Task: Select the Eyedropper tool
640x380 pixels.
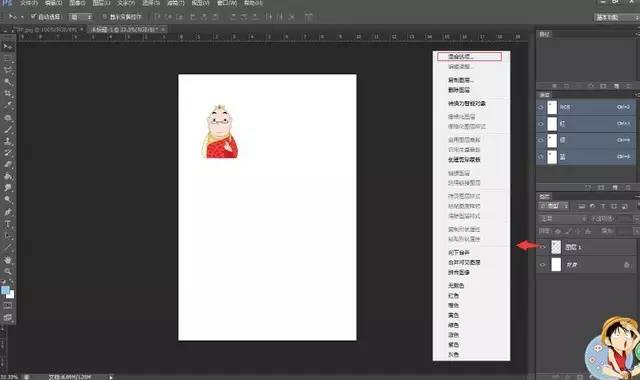Action: 8,105
